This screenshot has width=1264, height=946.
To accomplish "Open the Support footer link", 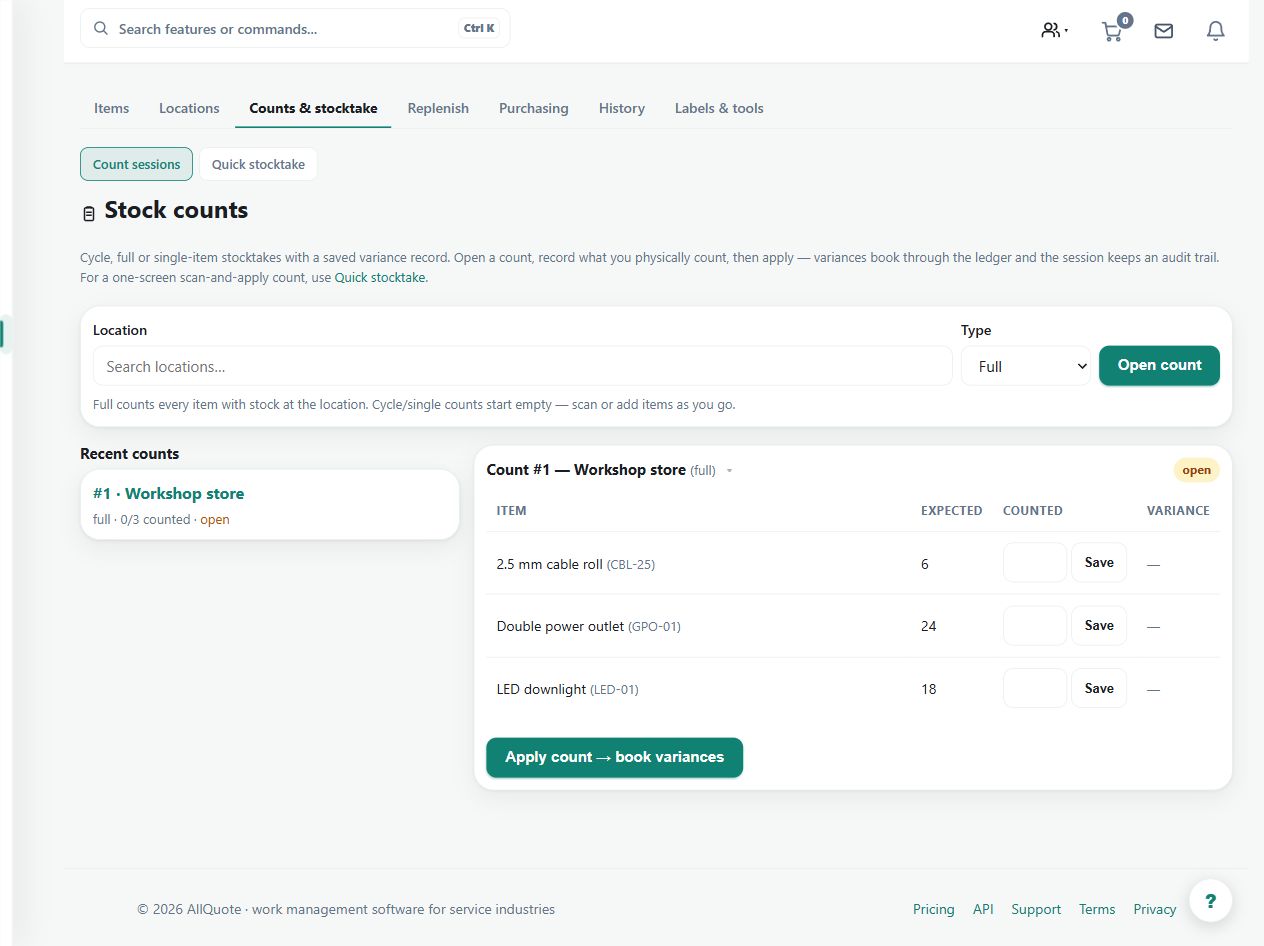I will click(1036, 909).
